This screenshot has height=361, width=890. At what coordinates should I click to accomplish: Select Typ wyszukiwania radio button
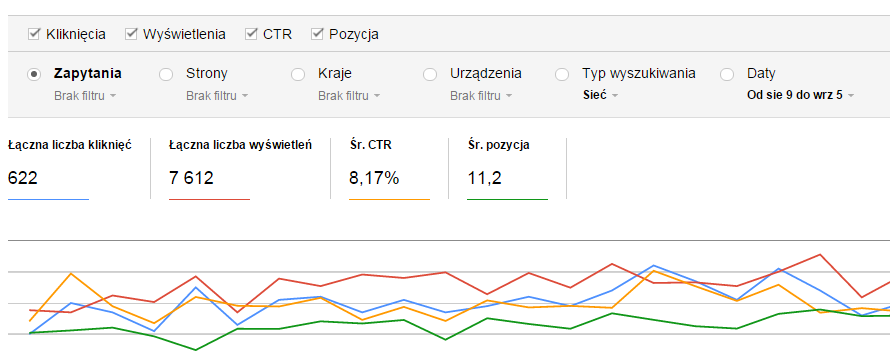click(x=562, y=74)
